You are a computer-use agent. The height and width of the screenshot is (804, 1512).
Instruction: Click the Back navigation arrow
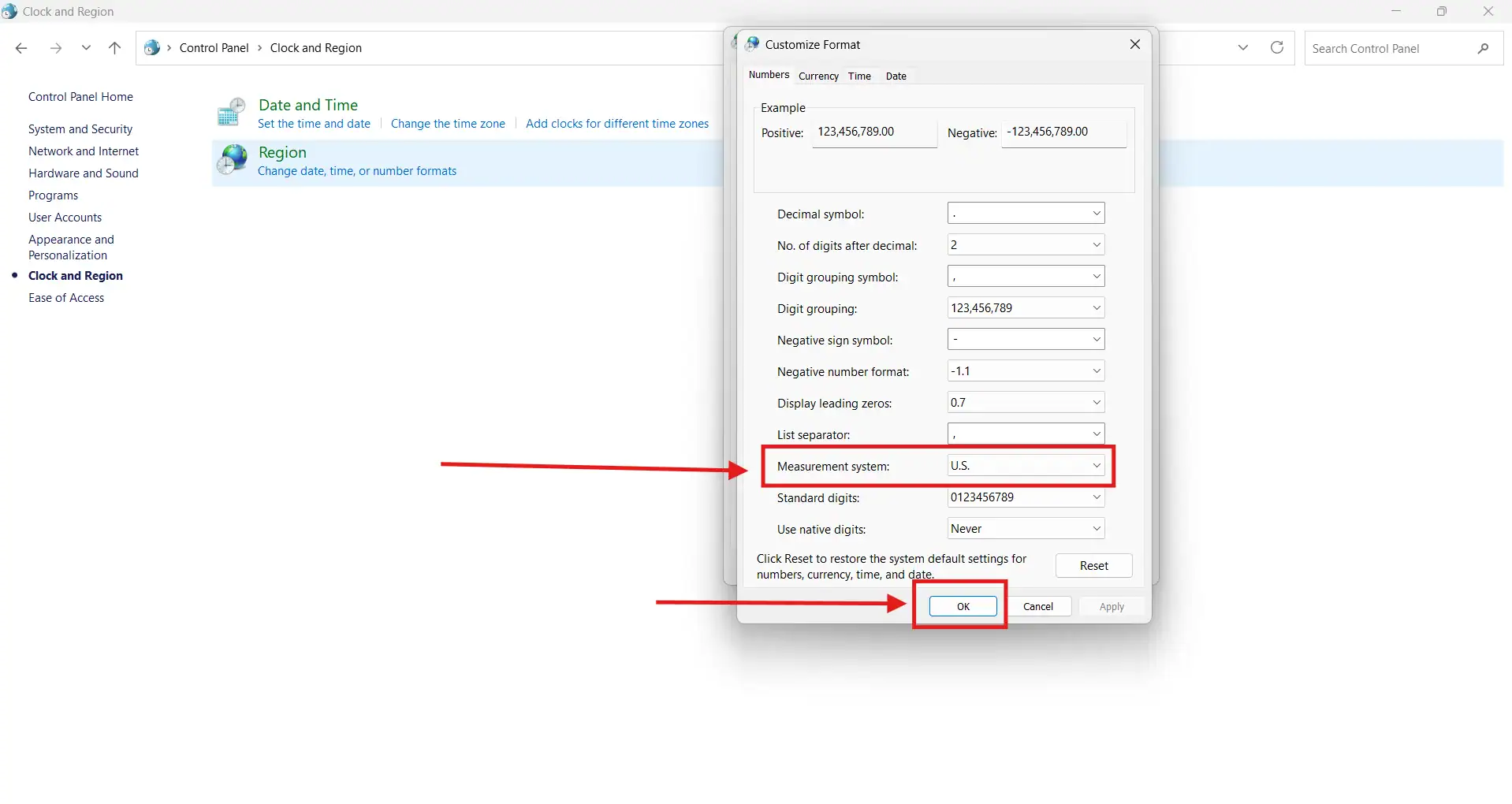tap(21, 48)
